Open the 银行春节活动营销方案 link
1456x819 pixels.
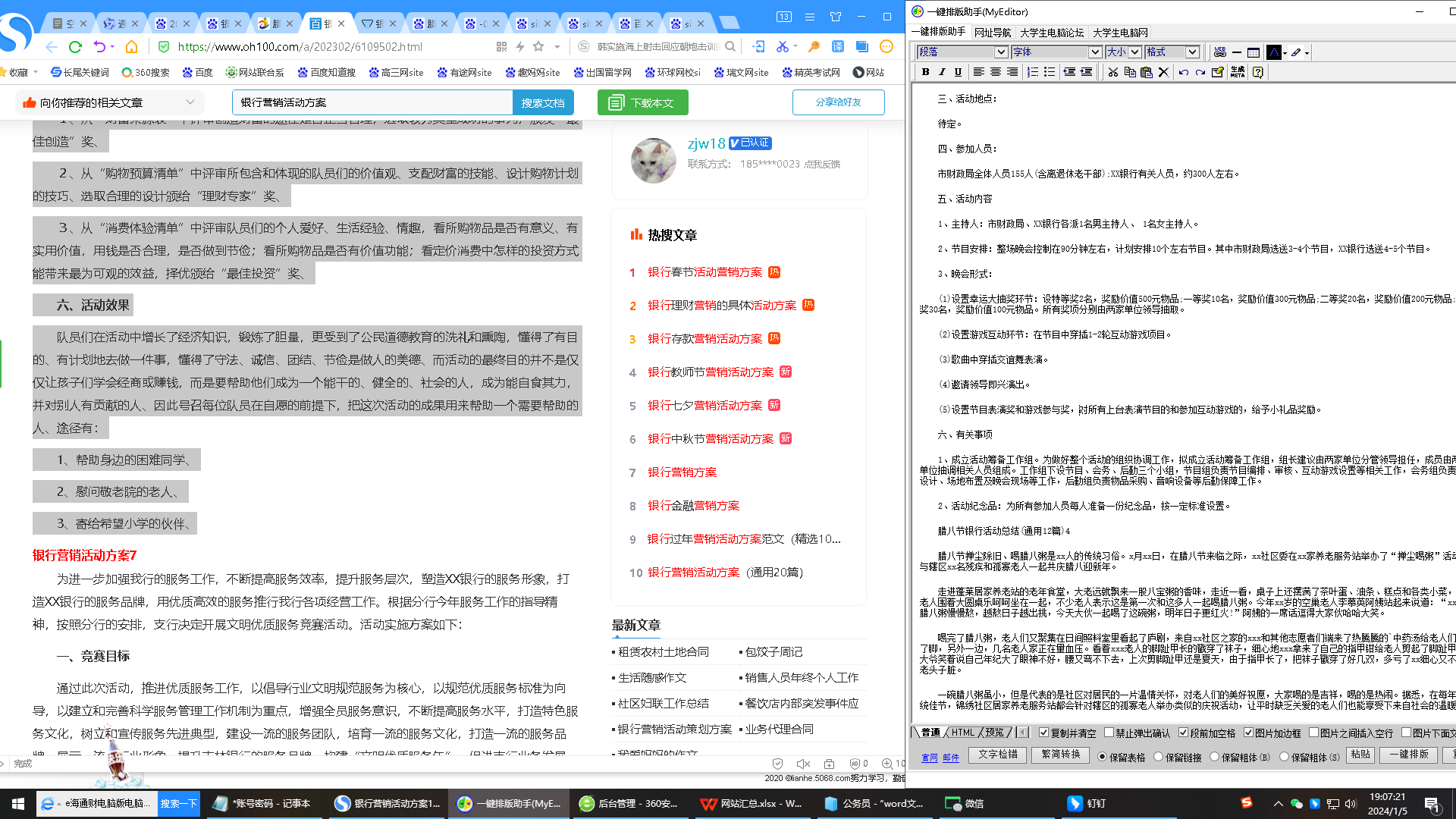point(704,272)
